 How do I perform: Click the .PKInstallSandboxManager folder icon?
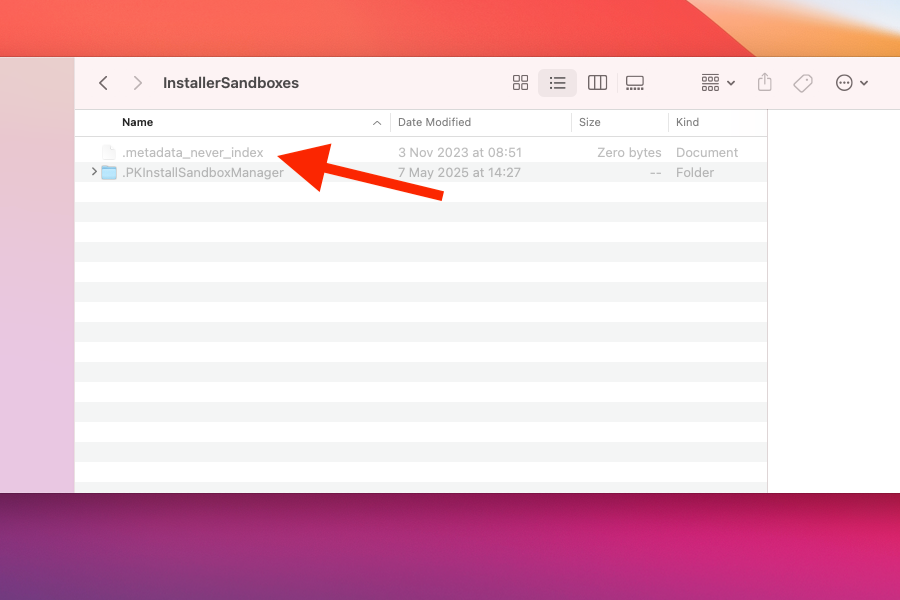pyautogui.click(x=109, y=172)
